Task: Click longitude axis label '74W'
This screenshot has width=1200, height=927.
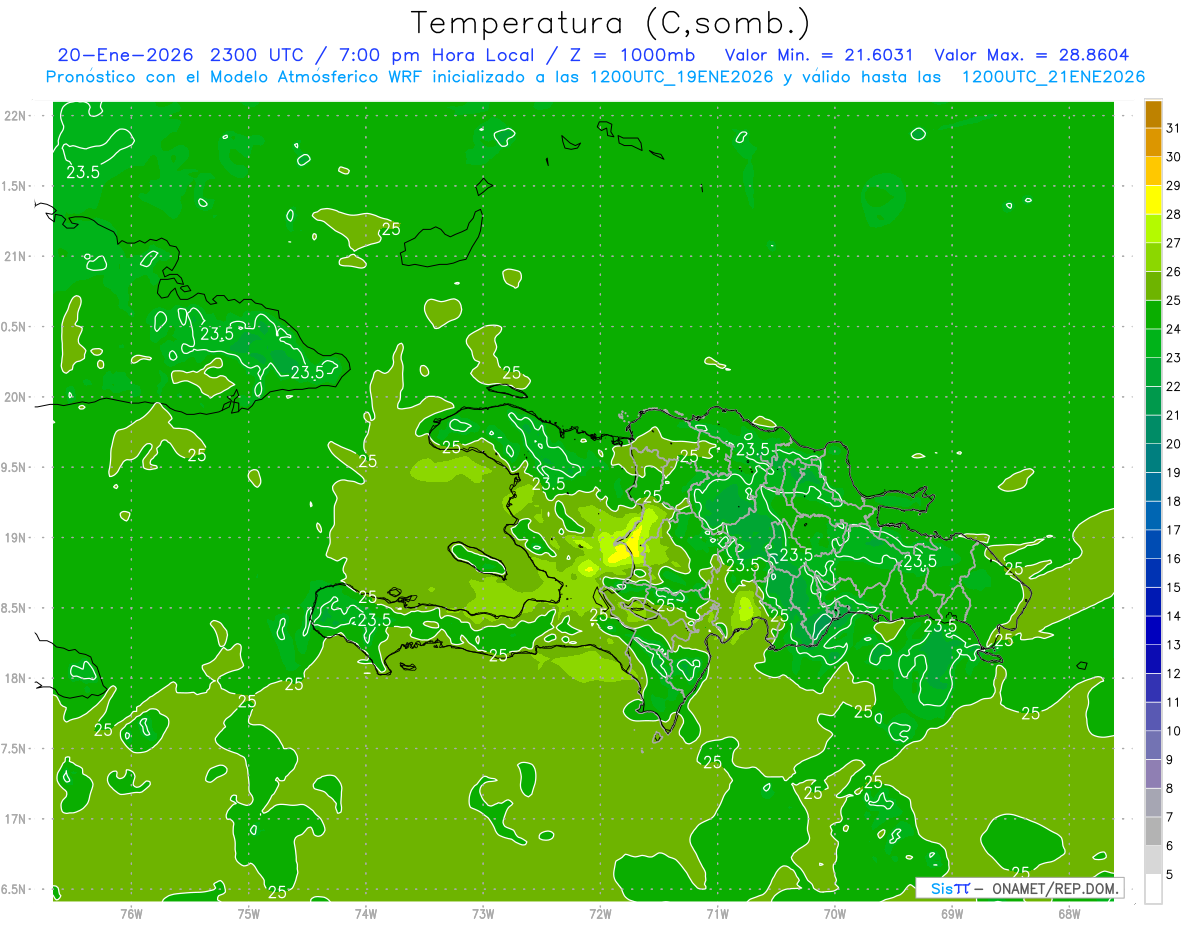Action: coord(366,914)
